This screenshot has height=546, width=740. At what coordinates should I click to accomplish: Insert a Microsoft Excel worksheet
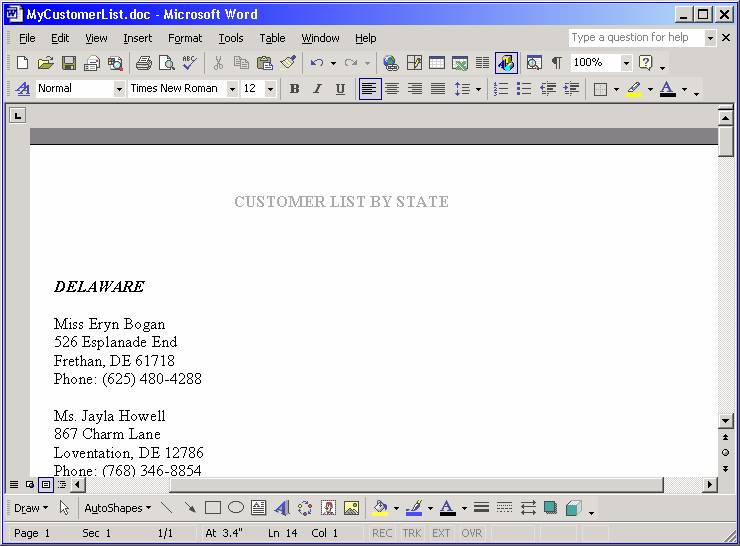click(x=460, y=63)
